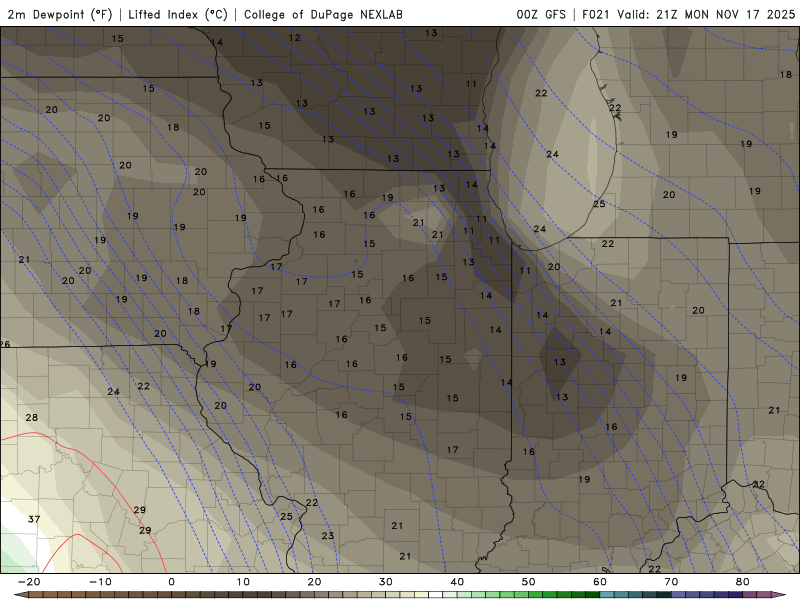The width and height of the screenshot is (800, 600).
Task: Click the "2m Dewpoint (°F)" title text
Action: (x=60, y=14)
